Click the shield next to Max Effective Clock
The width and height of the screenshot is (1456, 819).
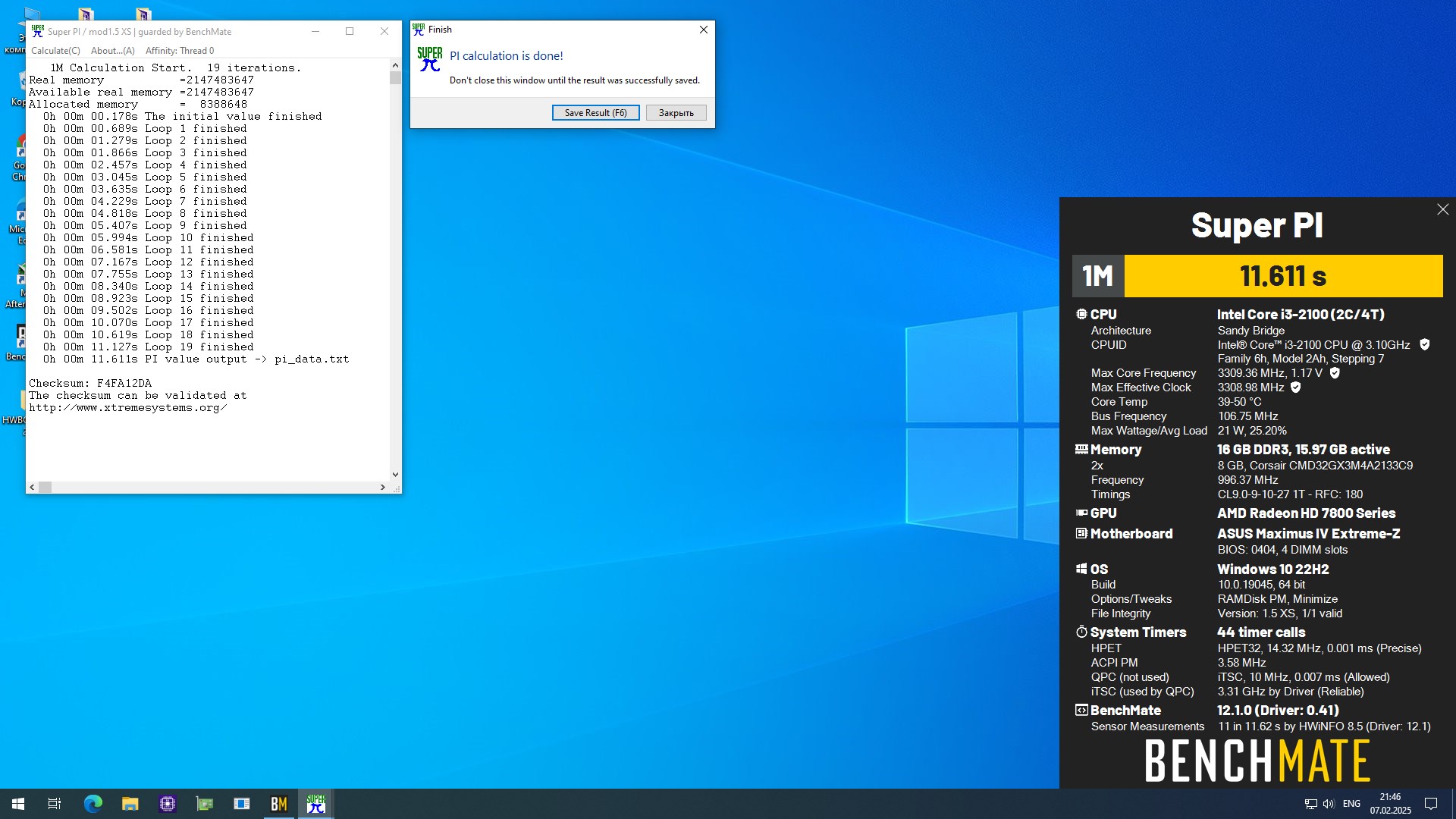coord(1295,387)
